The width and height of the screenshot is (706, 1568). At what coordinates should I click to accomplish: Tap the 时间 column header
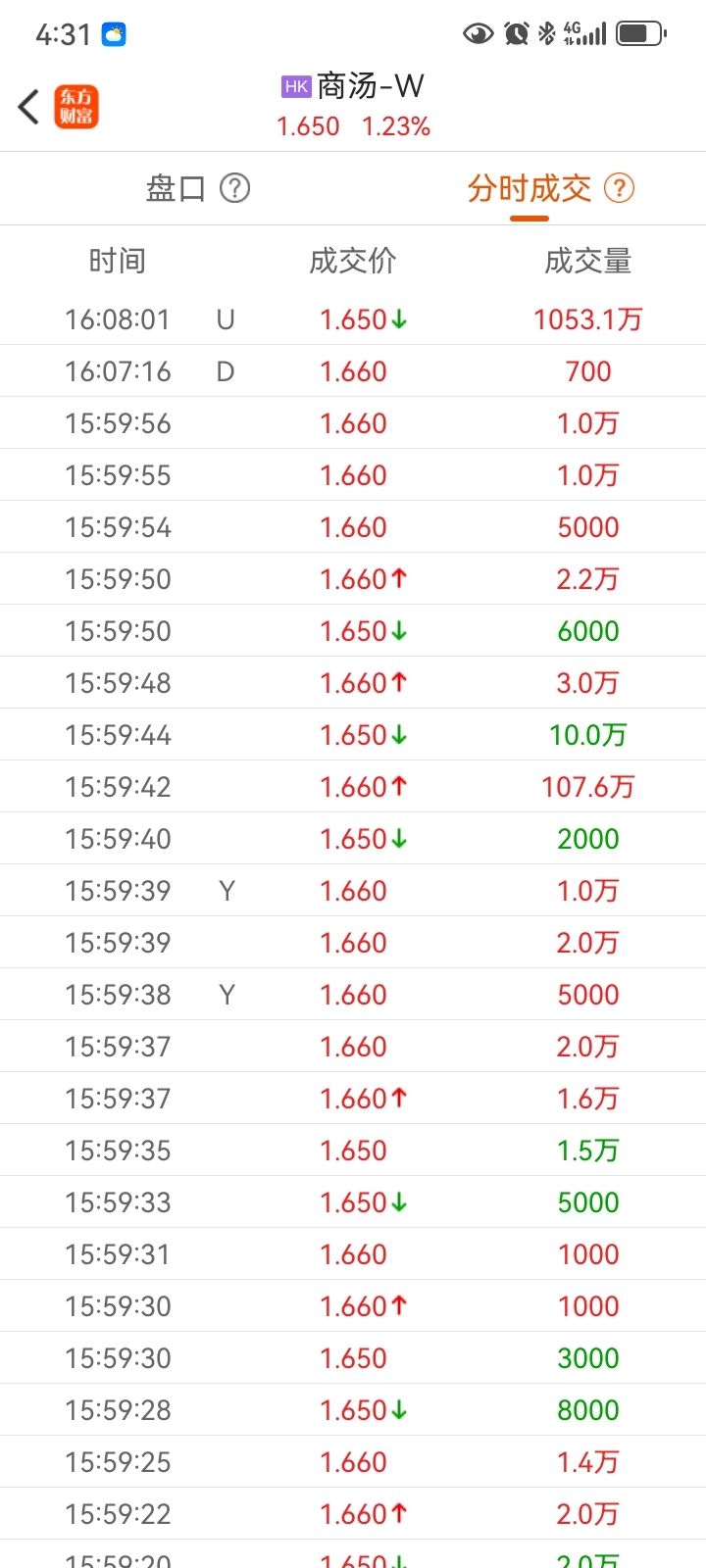pyautogui.click(x=118, y=261)
